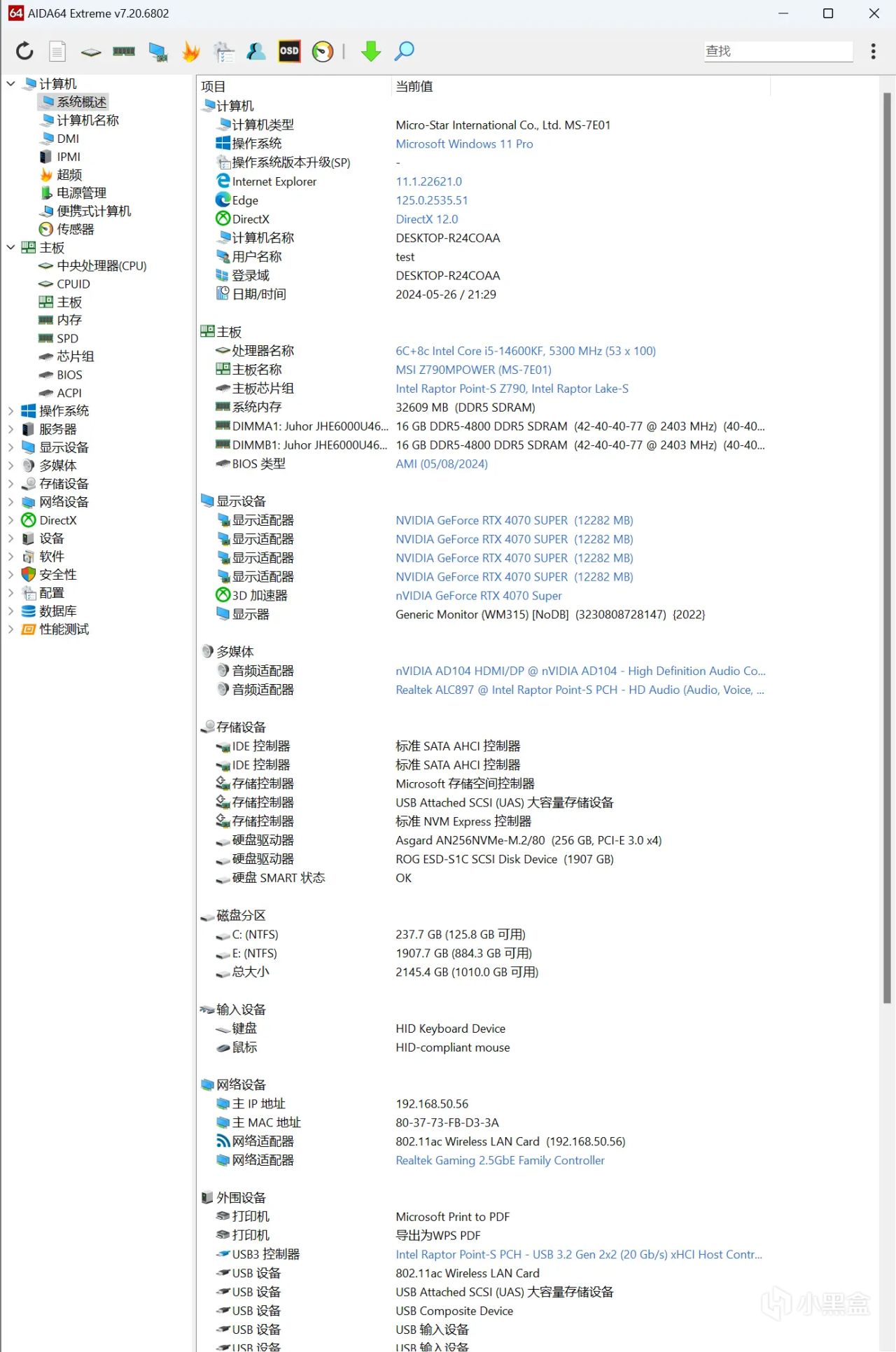This screenshot has height=1352, width=896.
Task: Expand the 网络设备 tree node
Action: 10,502
